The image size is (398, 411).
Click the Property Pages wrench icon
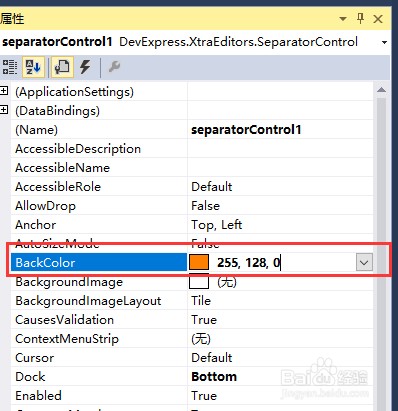[114, 67]
